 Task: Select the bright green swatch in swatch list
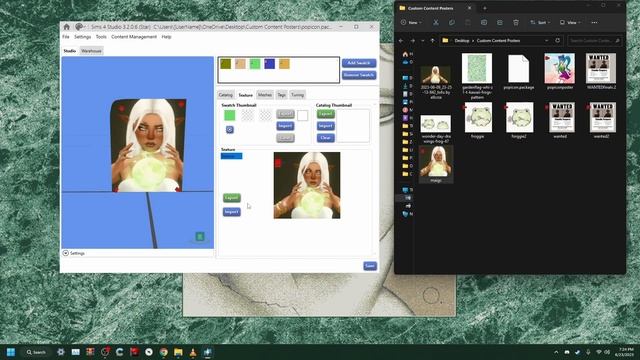(255, 64)
